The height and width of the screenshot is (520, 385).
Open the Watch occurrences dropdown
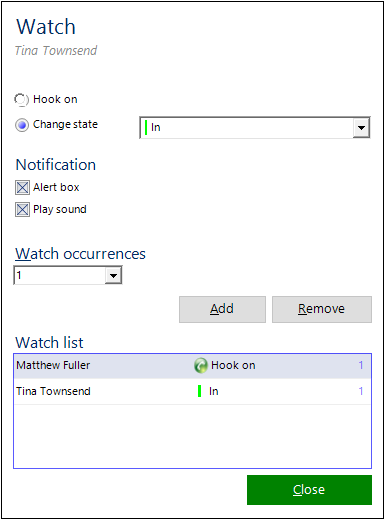(68, 275)
